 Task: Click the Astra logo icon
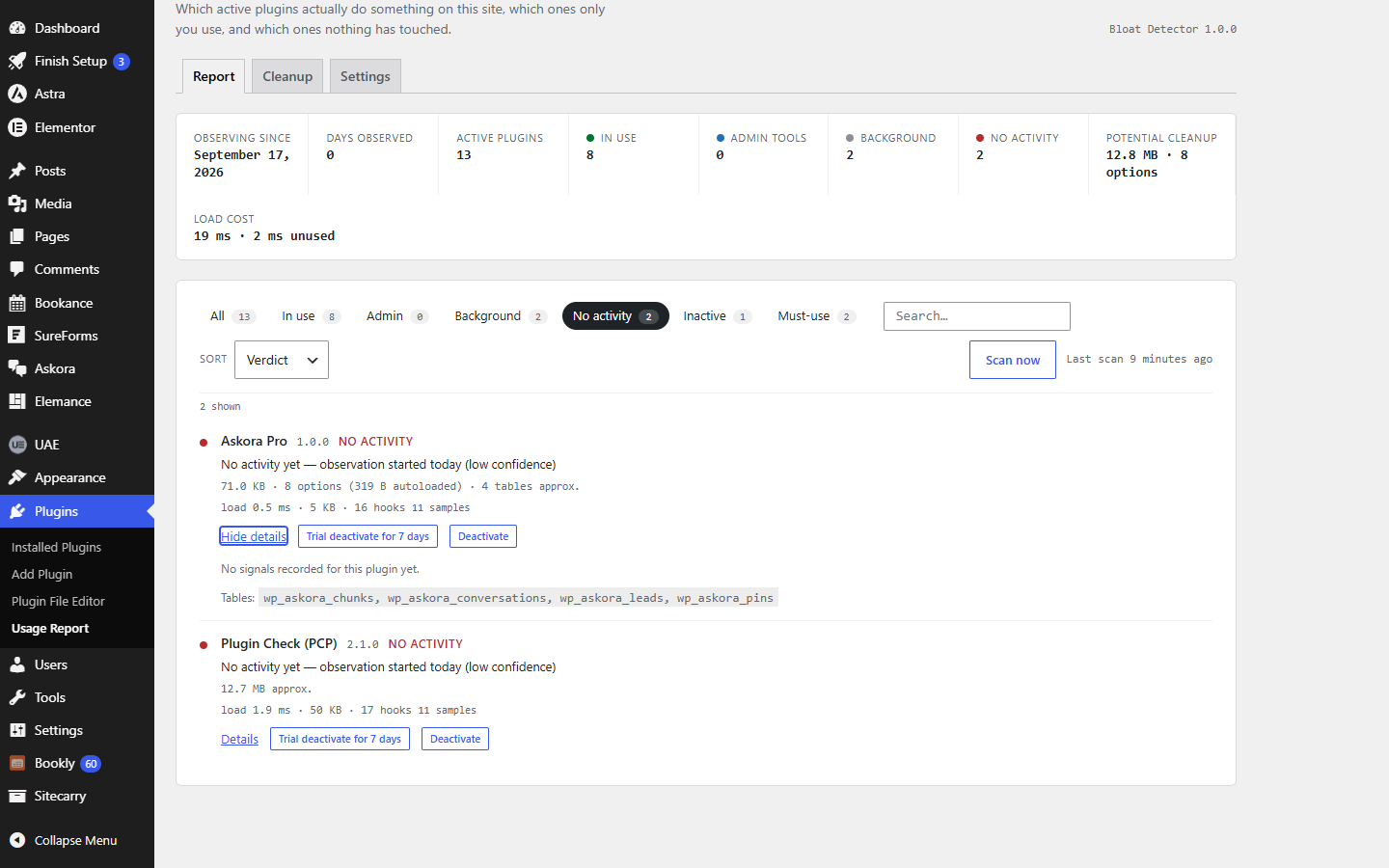pyautogui.click(x=17, y=94)
